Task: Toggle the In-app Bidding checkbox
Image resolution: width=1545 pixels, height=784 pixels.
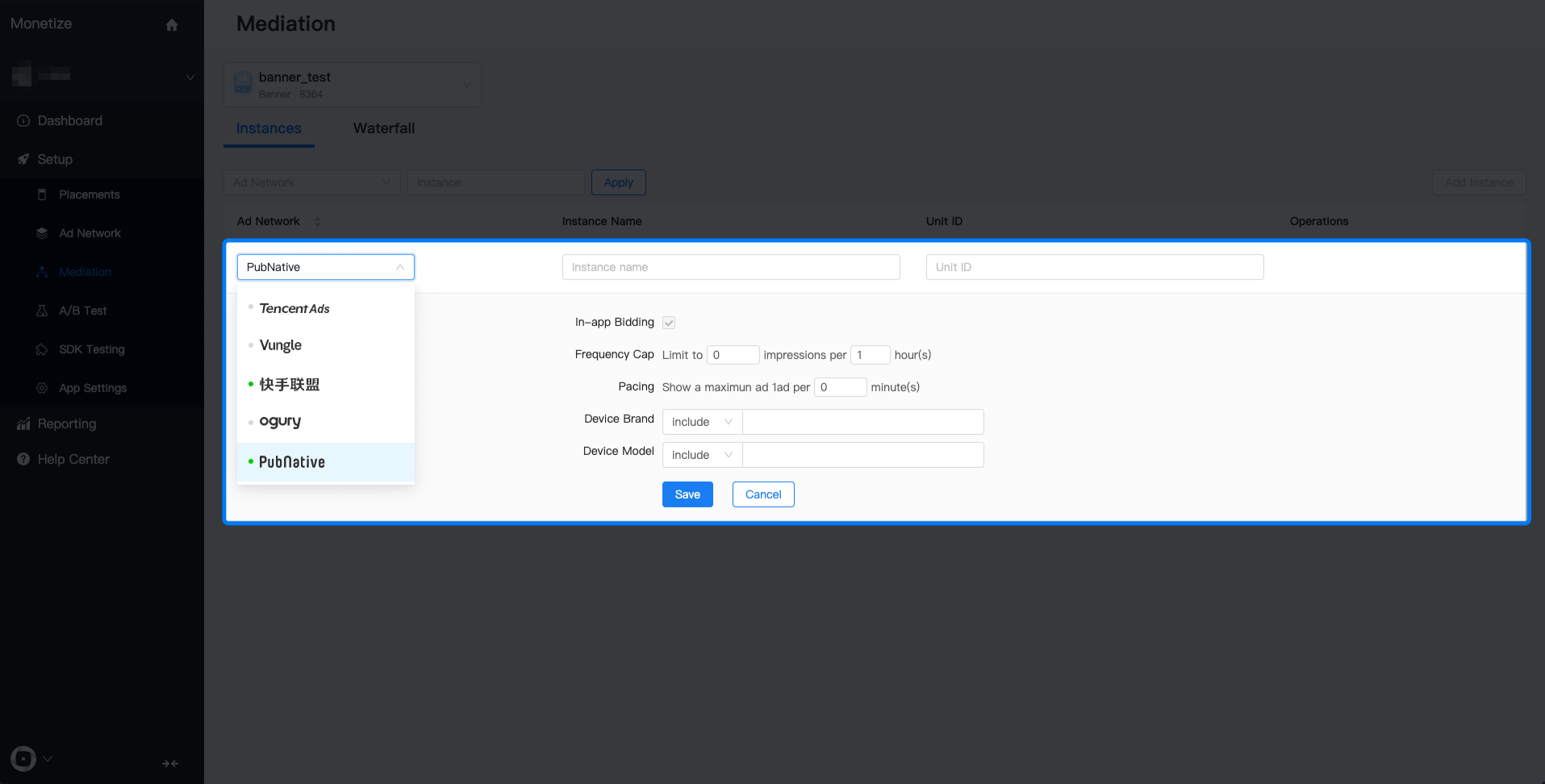Action: [x=669, y=323]
